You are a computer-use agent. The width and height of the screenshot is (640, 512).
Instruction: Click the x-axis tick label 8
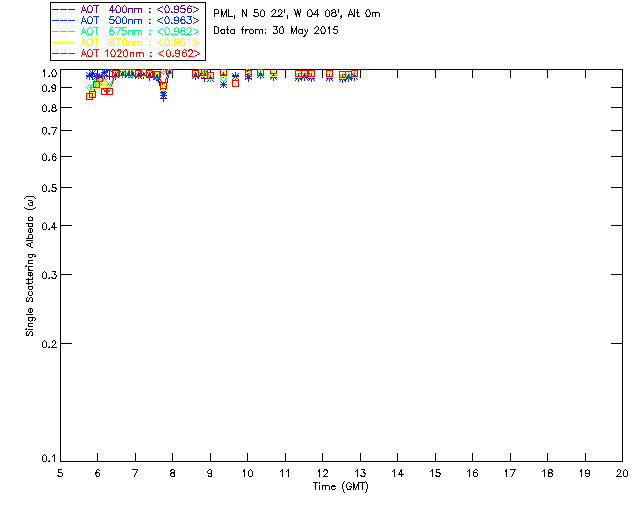(172, 473)
